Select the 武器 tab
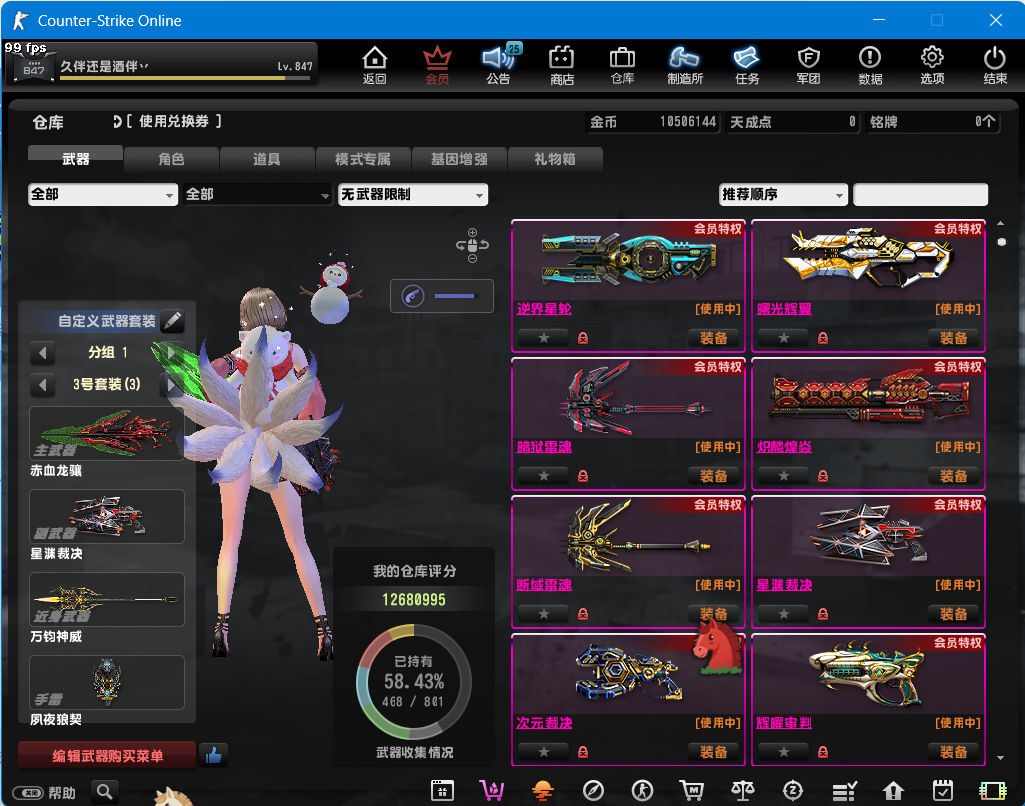The height and width of the screenshot is (806, 1025). pyautogui.click(x=75, y=158)
